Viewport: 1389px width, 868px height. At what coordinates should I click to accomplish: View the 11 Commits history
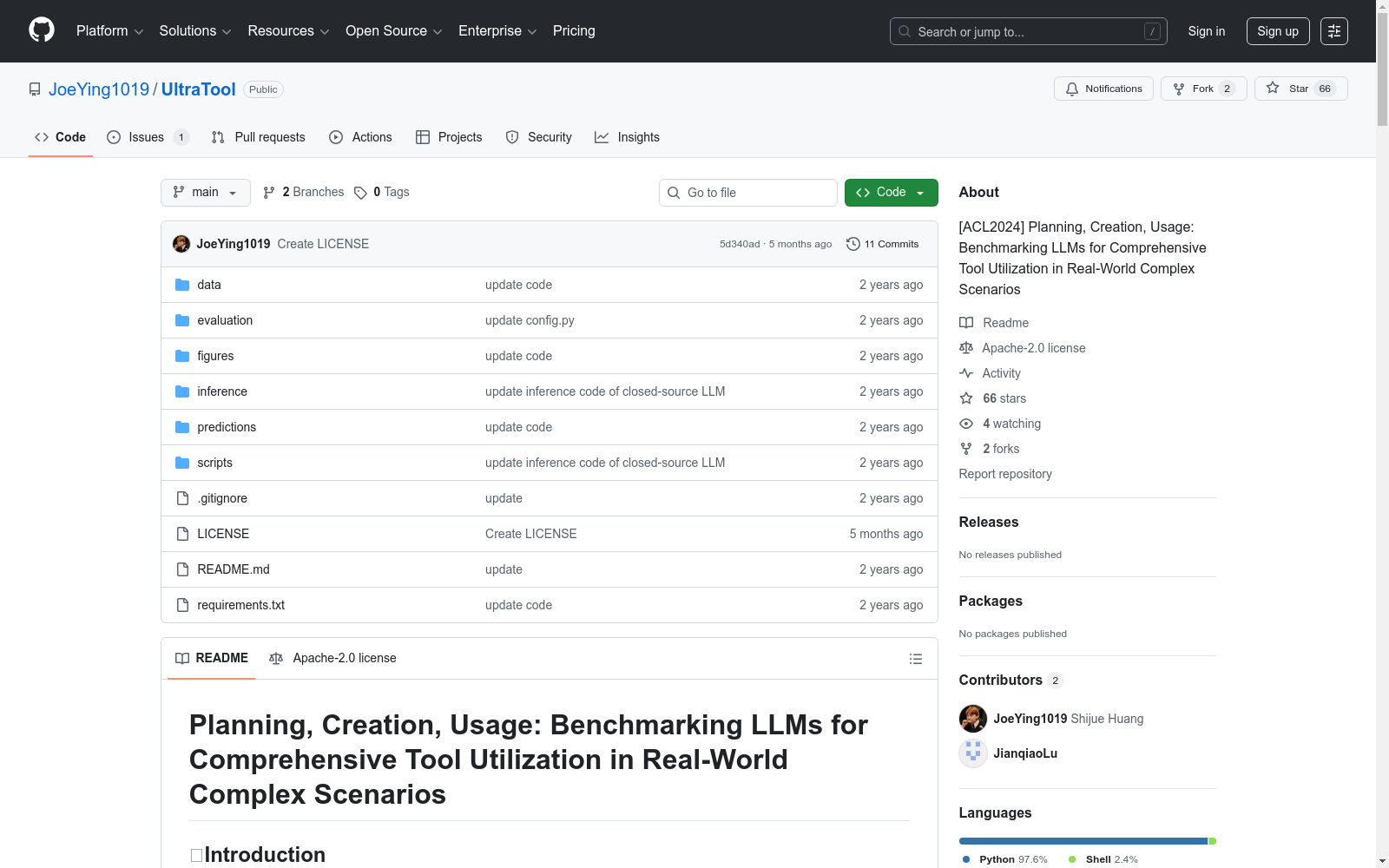[x=882, y=244]
